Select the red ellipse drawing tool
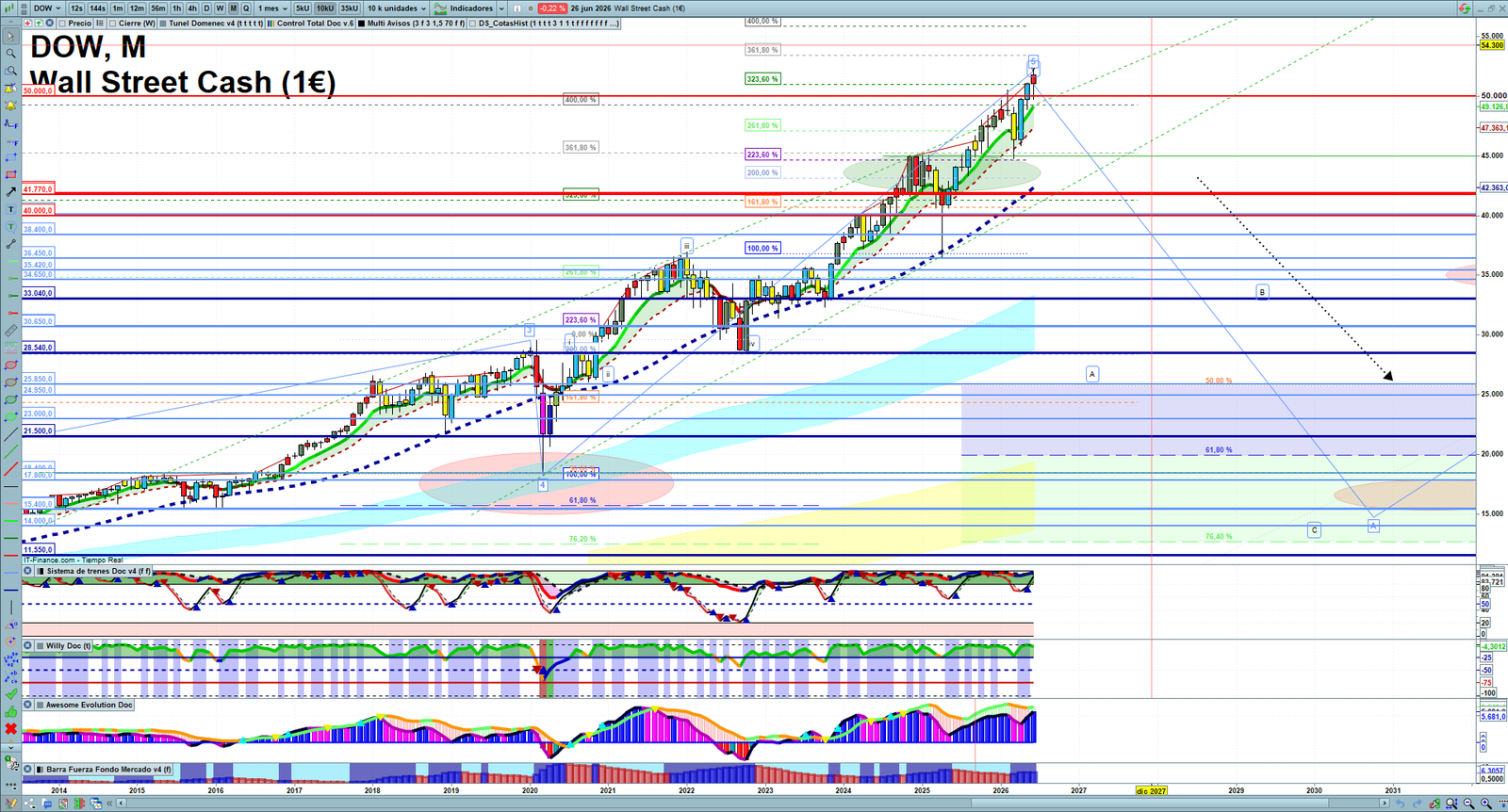The height and width of the screenshot is (812, 1508). 11,365
